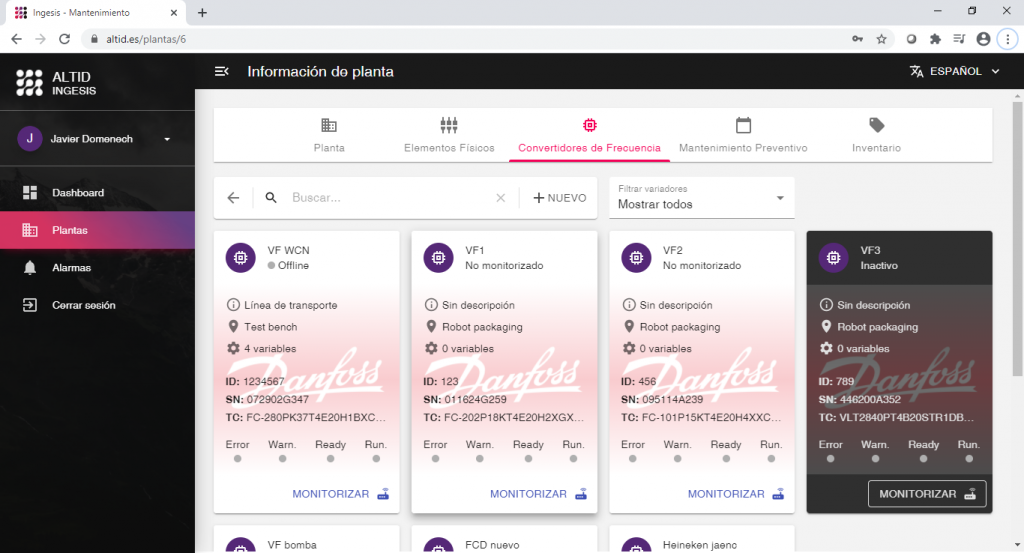The width and height of the screenshot is (1024, 553).
Task: Click the VF WCN converter chip icon
Action: [241, 257]
